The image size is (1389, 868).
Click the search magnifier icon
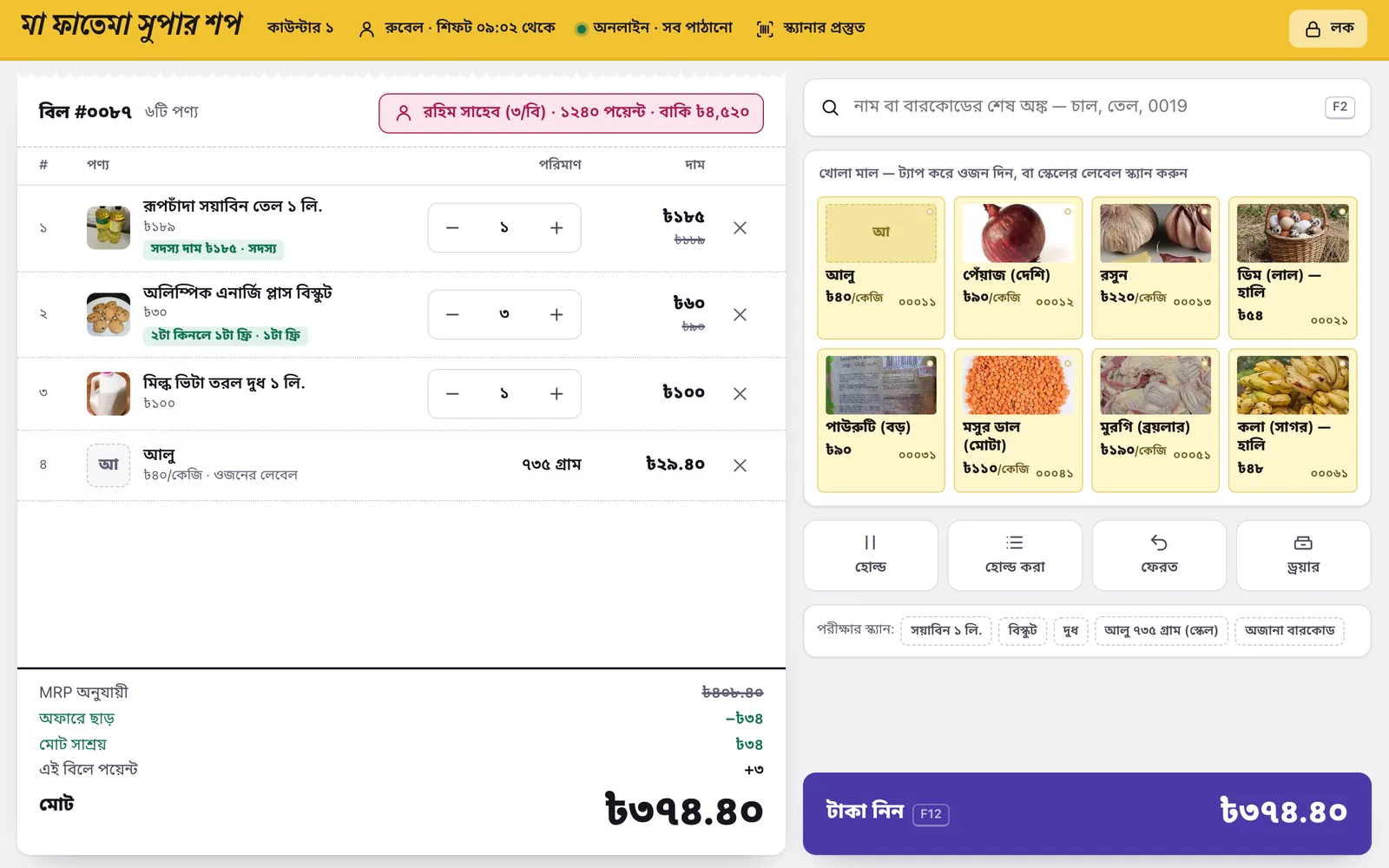830,108
